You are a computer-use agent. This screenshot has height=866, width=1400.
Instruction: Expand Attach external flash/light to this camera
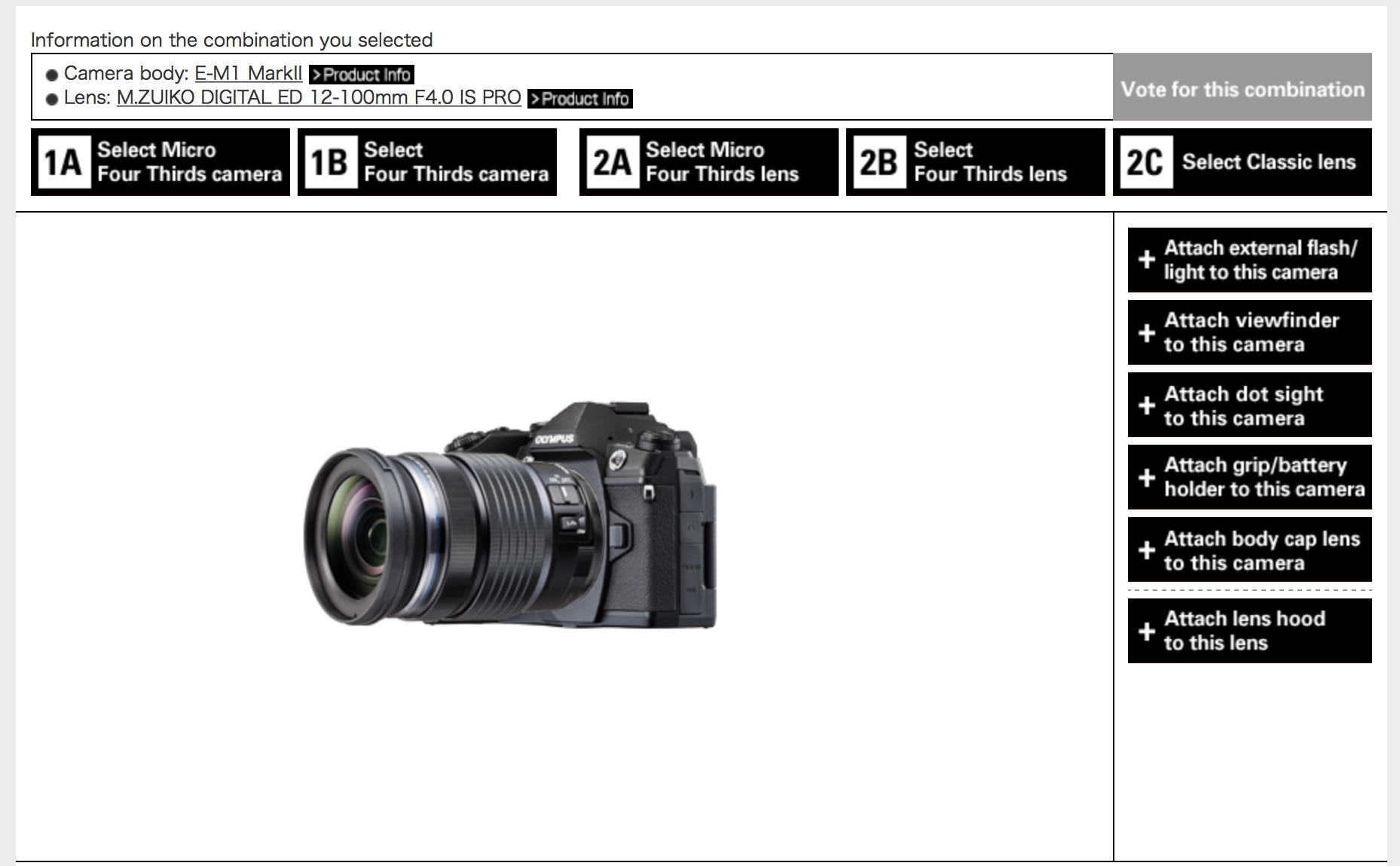pos(1250,260)
